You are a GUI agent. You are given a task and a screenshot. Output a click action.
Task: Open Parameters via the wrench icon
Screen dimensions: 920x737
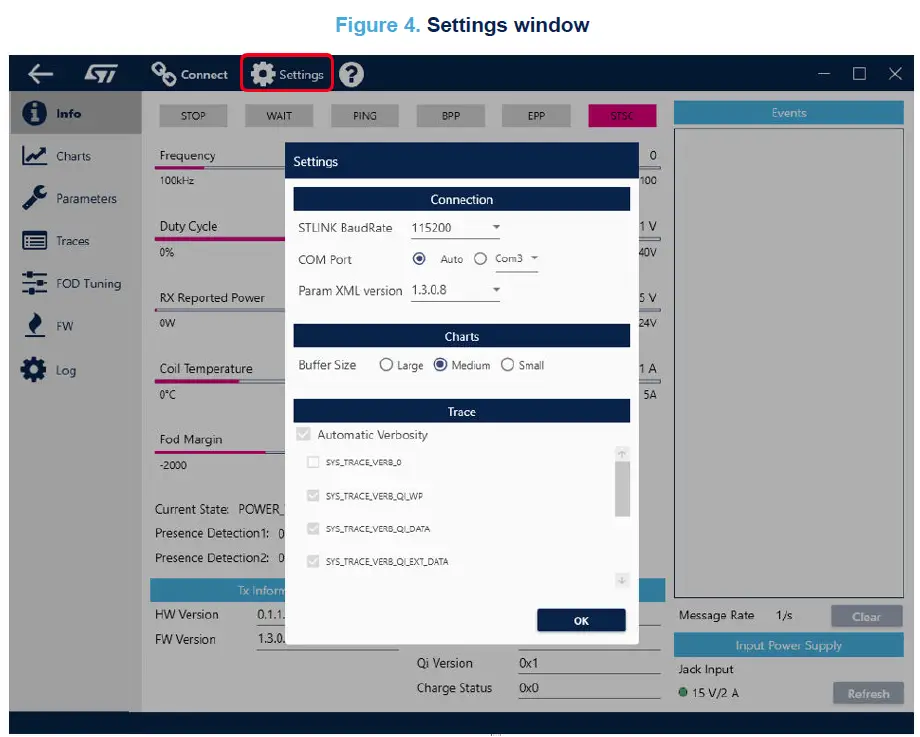(35, 198)
